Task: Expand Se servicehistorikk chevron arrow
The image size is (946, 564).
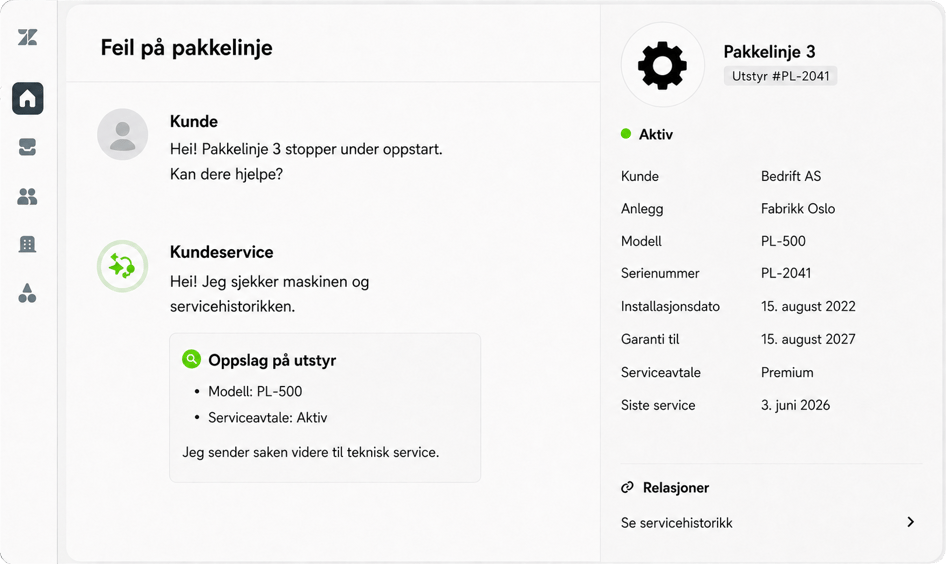Action: 910,522
